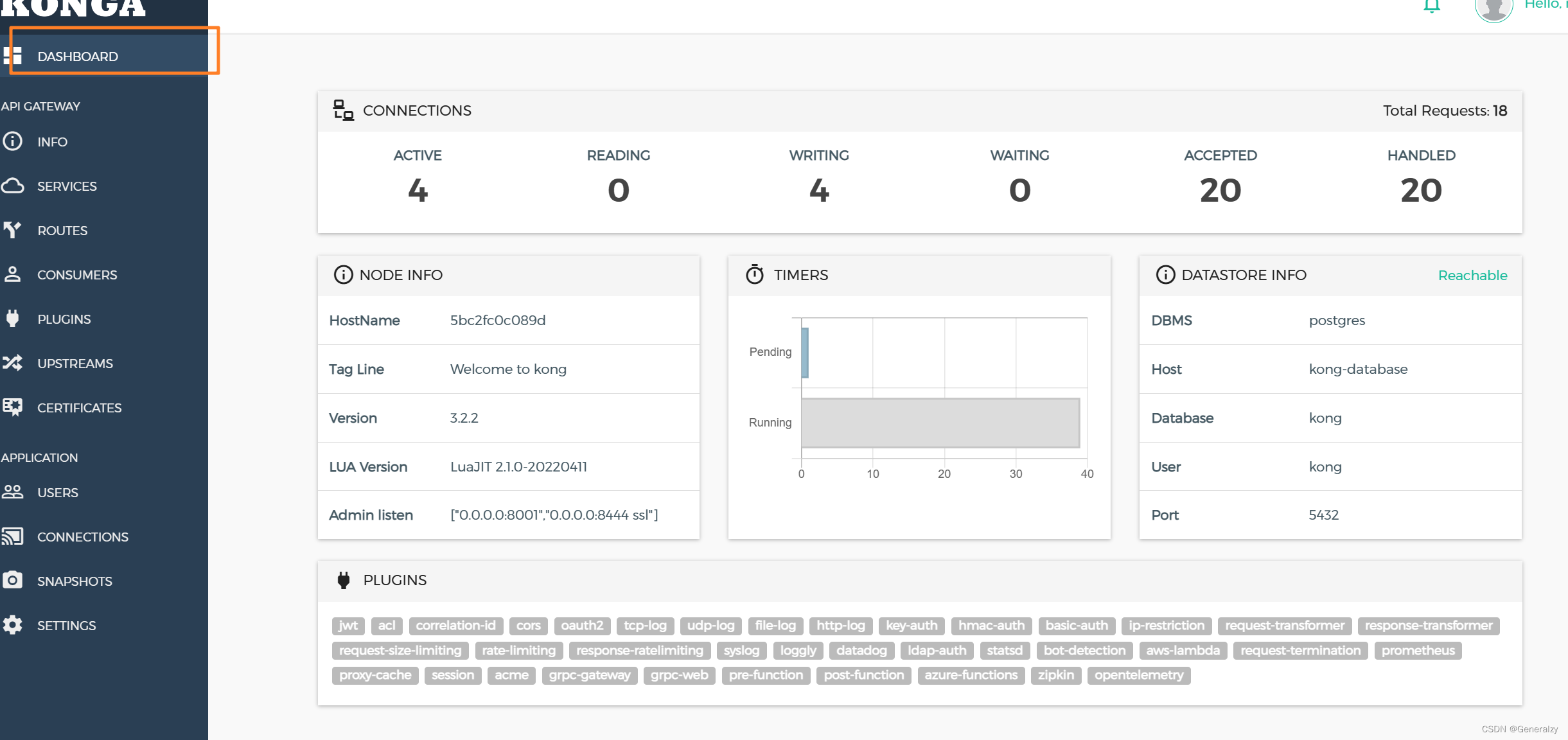Click the prometheus plugin tag
Screen dimensions: 1568x740
click(x=1418, y=651)
